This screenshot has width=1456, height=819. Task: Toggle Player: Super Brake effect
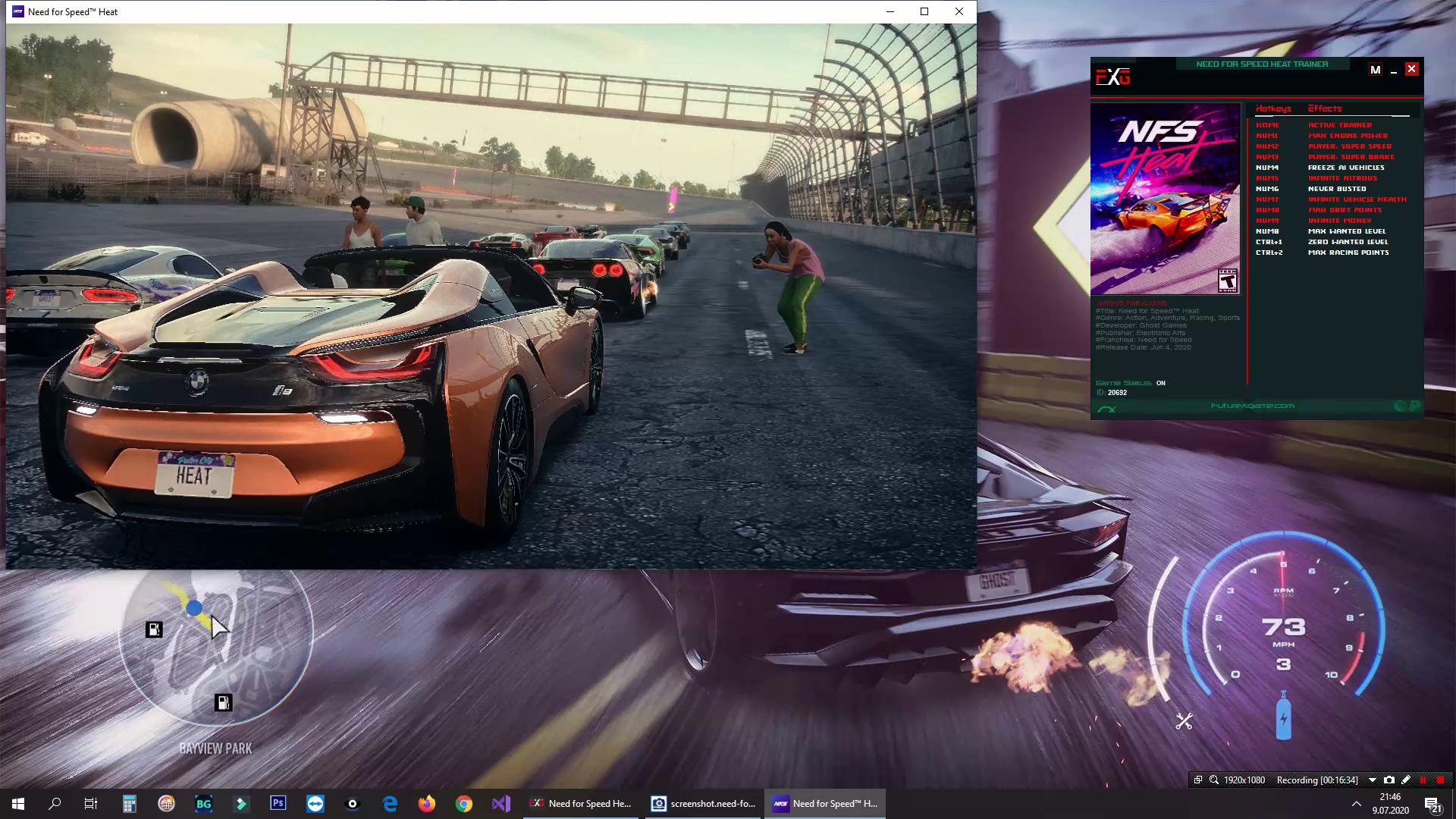click(x=1351, y=157)
